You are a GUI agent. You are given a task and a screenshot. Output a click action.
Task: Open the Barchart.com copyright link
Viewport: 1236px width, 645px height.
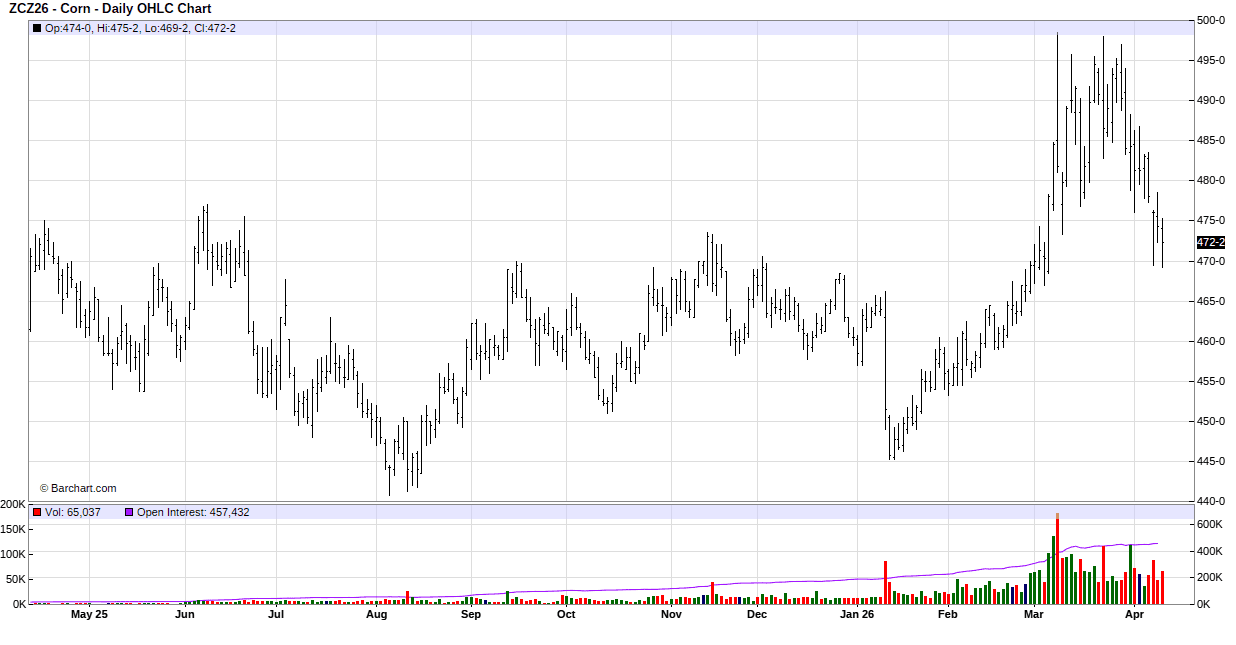pyautogui.click(x=78, y=489)
